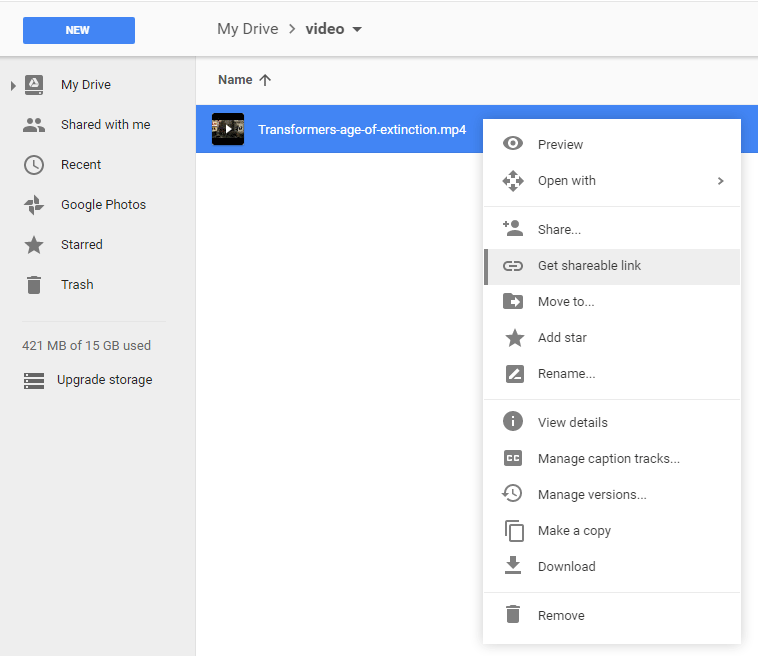
Task: Click the link icon for shareable link
Action: pyautogui.click(x=513, y=266)
